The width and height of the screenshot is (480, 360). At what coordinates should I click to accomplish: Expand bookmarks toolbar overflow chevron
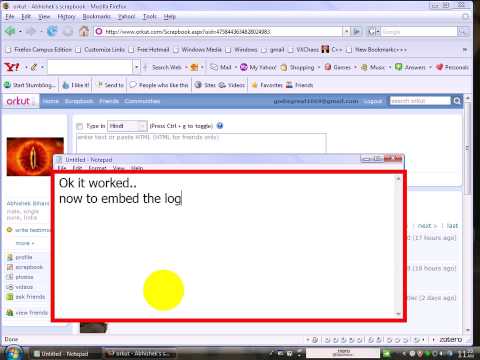(x=465, y=50)
